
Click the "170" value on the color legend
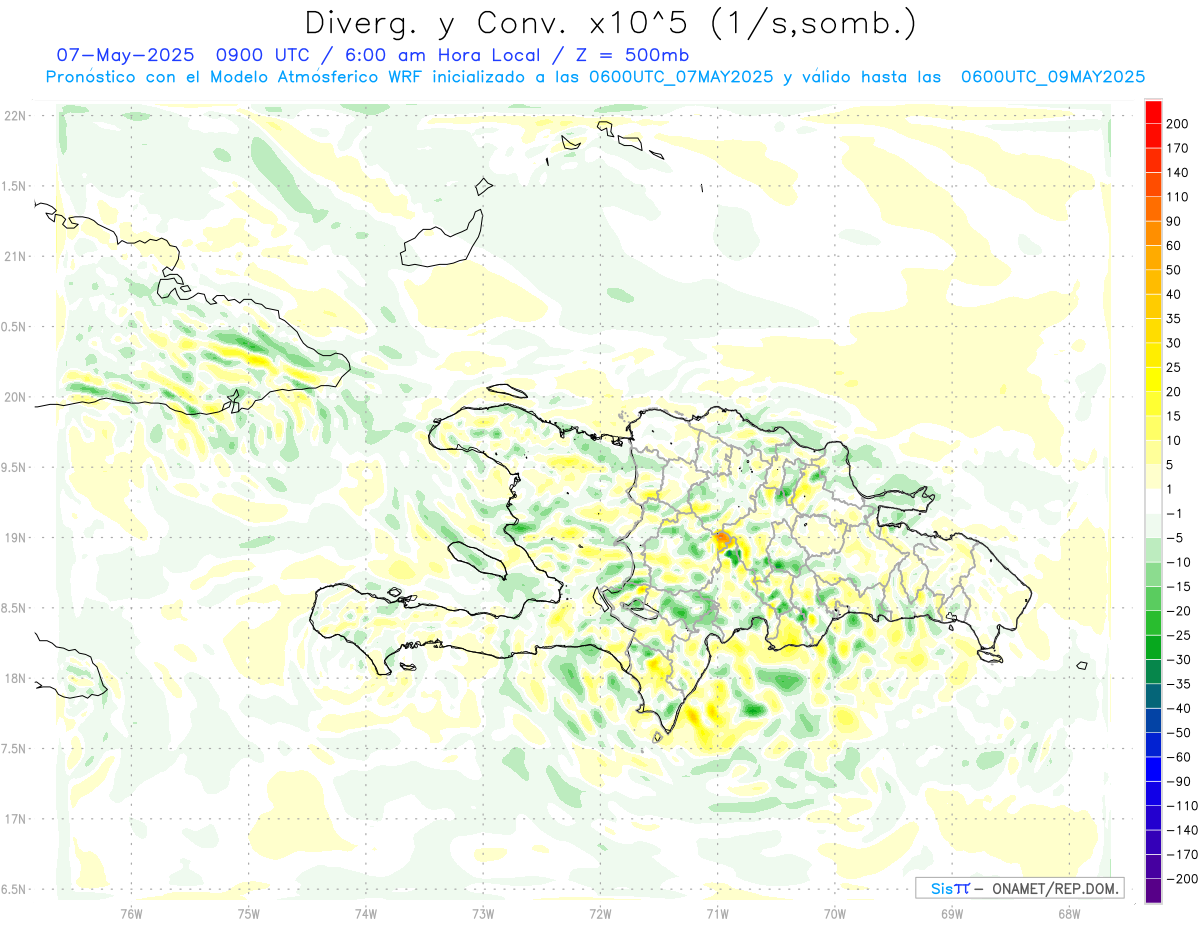[1177, 149]
